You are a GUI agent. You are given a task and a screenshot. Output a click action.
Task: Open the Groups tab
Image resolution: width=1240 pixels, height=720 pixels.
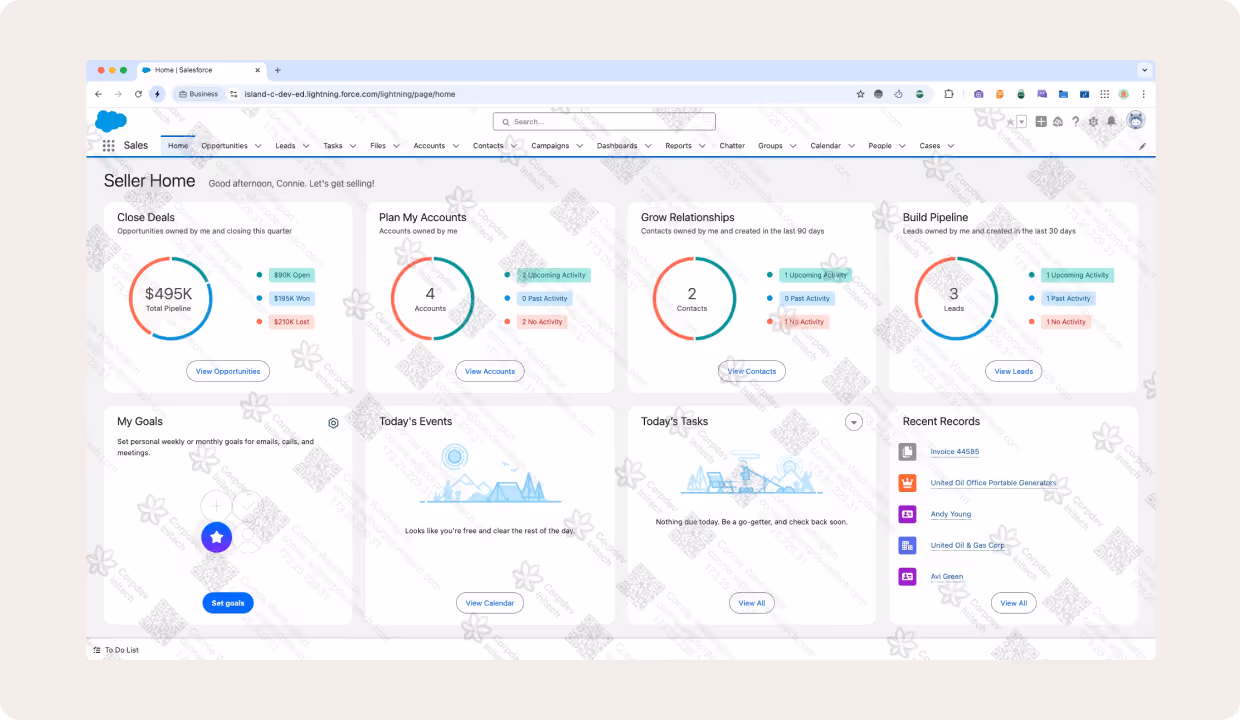tap(770, 146)
